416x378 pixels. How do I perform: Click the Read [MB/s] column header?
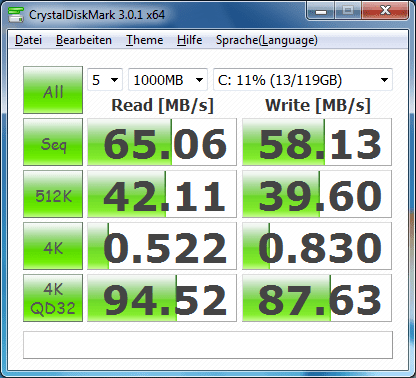click(162, 106)
